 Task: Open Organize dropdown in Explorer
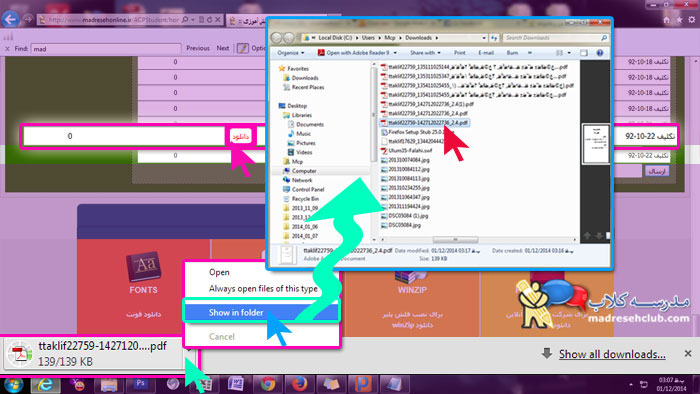[290, 53]
